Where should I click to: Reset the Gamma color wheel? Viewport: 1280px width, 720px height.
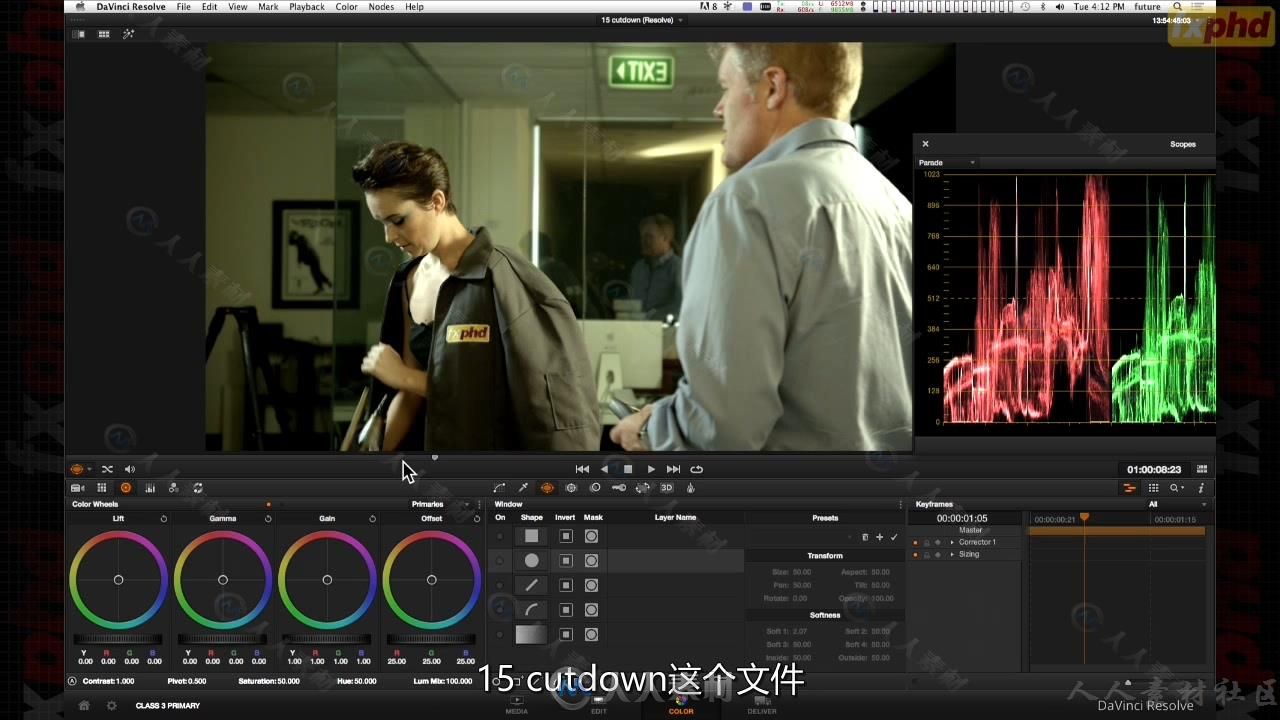pos(268,519)
